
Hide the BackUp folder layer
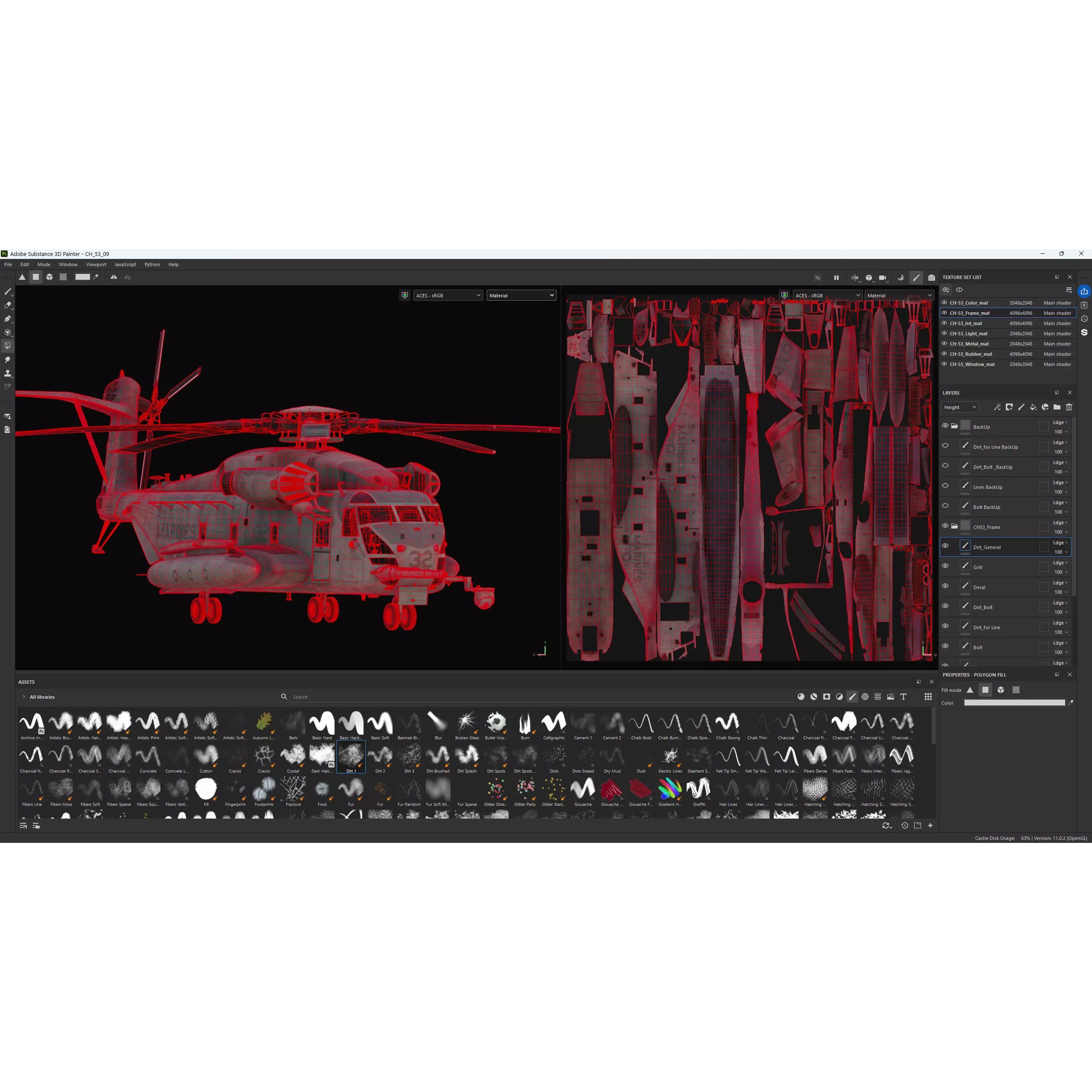pos(945,426)
